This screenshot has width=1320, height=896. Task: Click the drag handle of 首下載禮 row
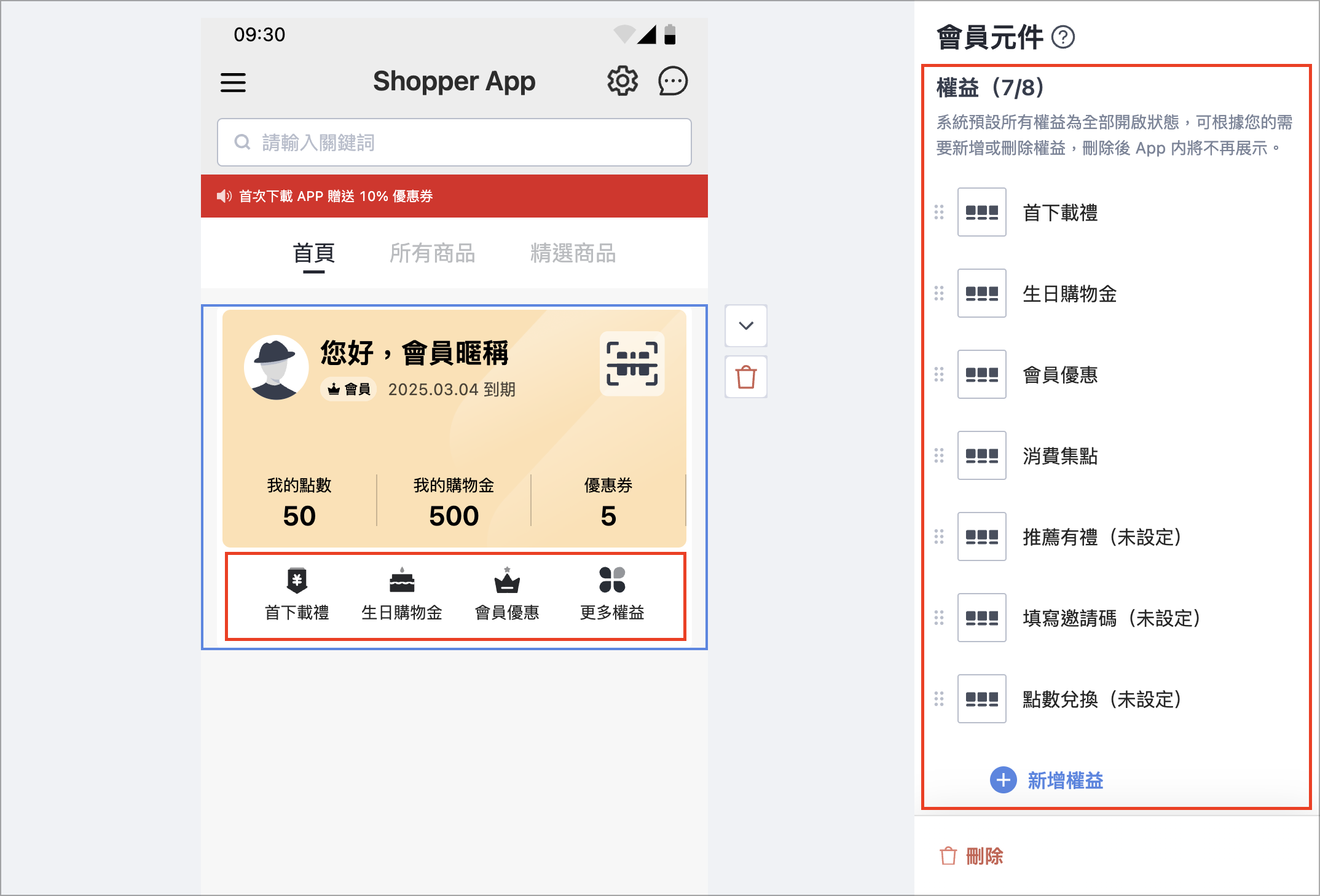click(939, 213)
